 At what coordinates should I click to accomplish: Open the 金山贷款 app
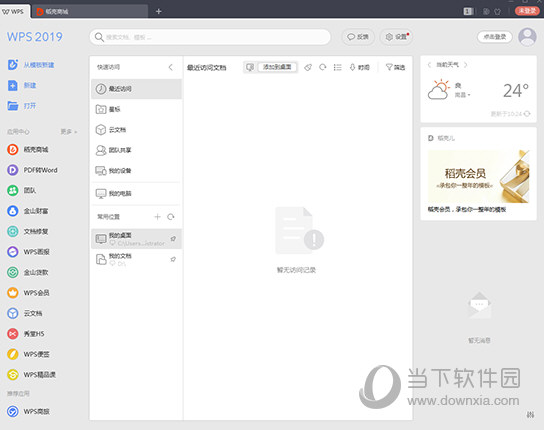coord(28,272)
